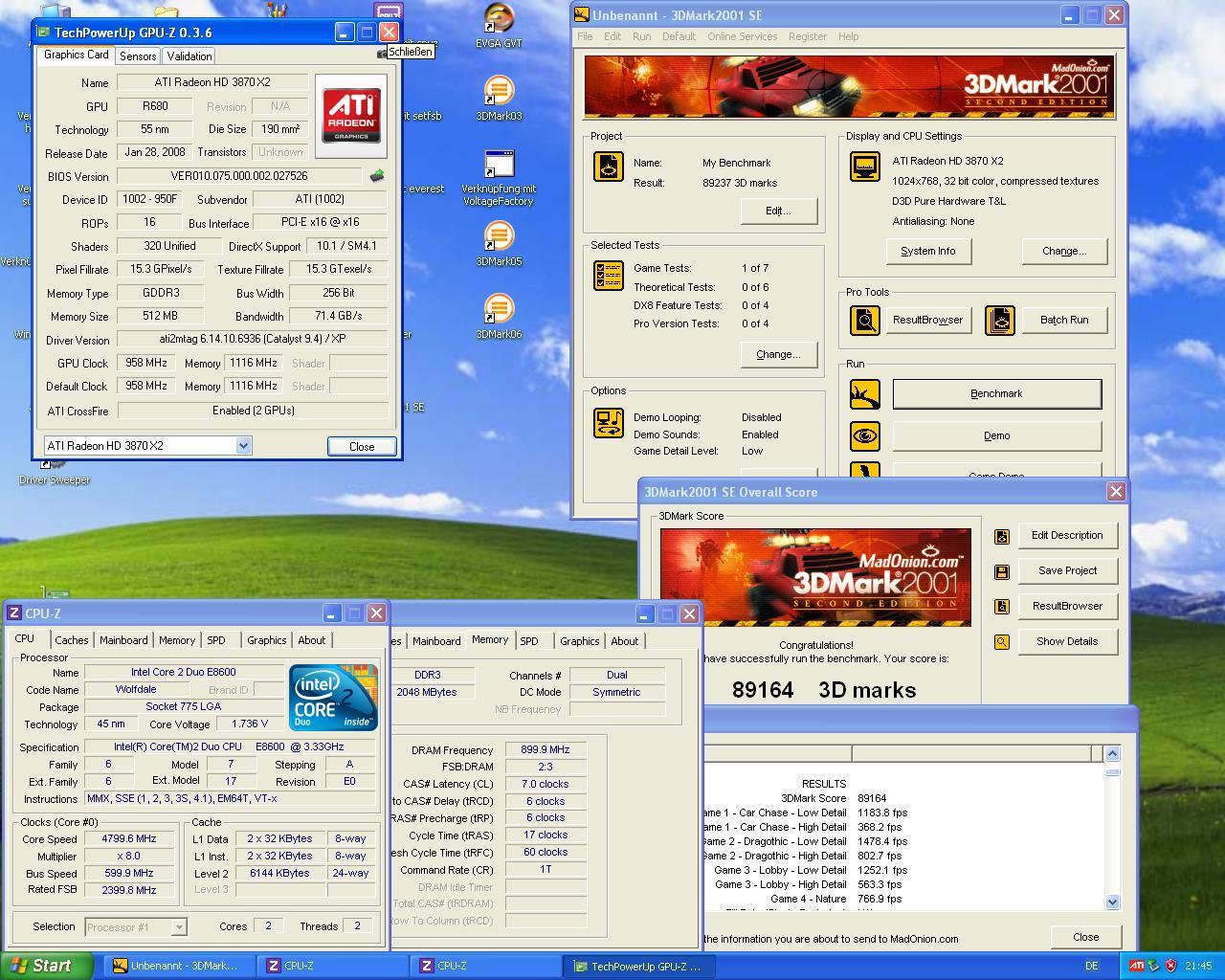
Task: Click the ResultBrowser icon in Overall Score dialog
Action: click(x=1001, y=607)
